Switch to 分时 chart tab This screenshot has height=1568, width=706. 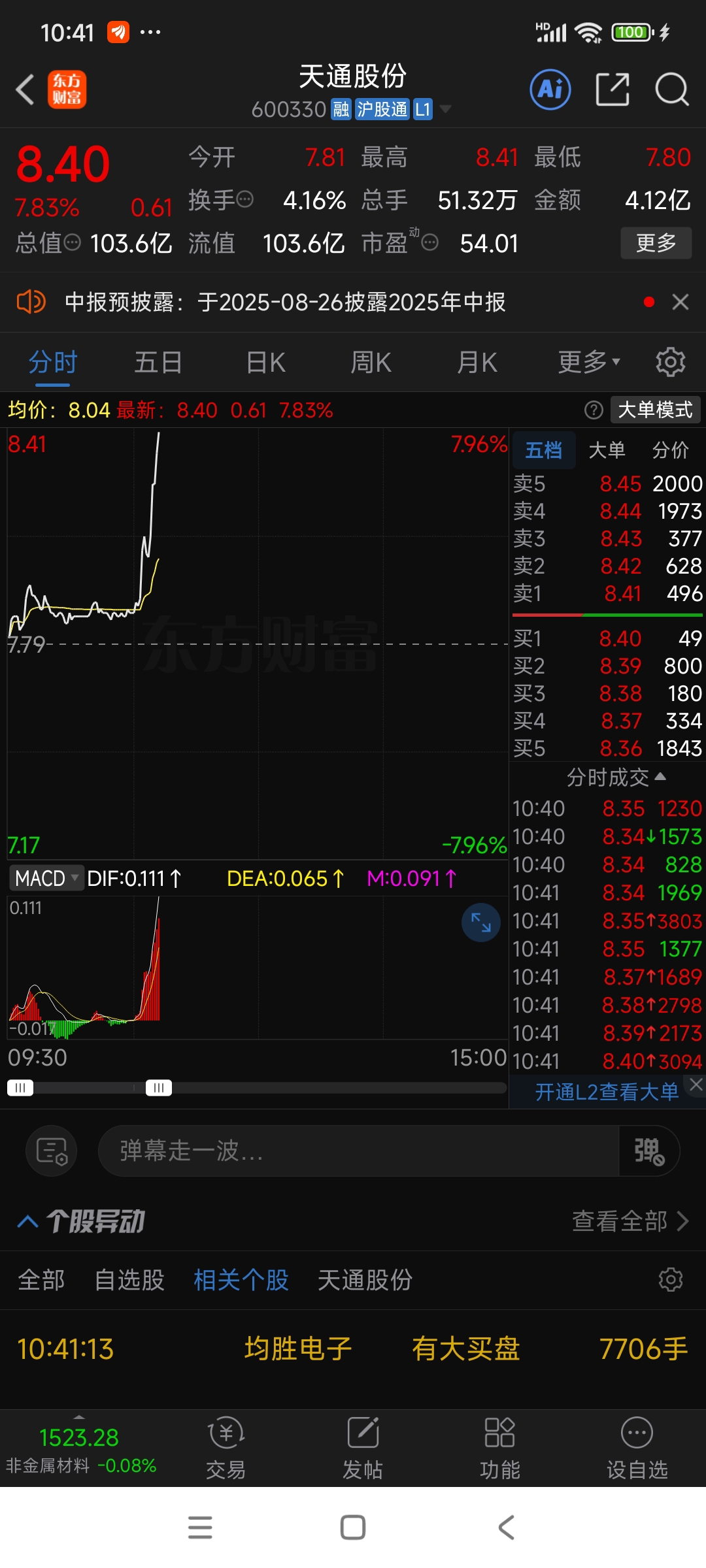click(x=53, y=361)
